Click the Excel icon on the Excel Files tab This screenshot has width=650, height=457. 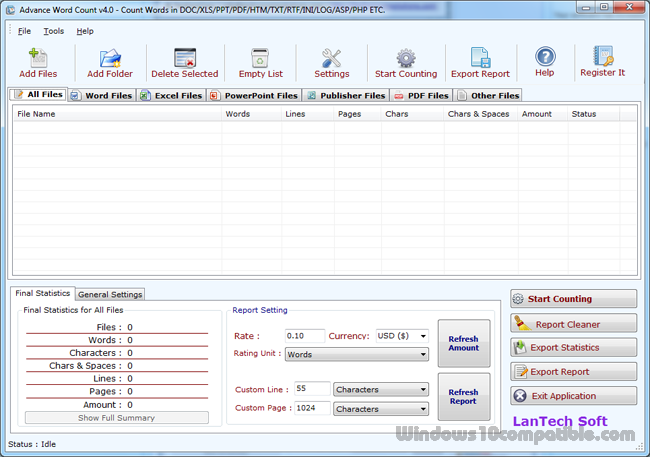pos(145,96)
